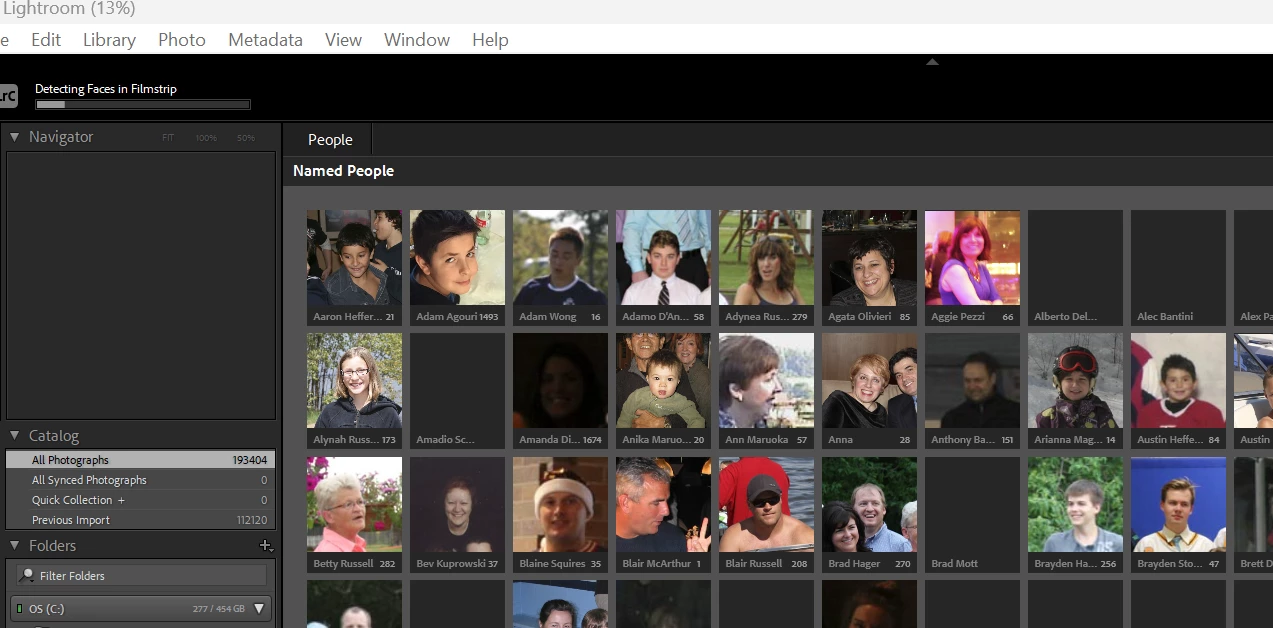Viewport: 1273px width, 628px height.
Task: Open the Library menu
Action: (109, 40)
